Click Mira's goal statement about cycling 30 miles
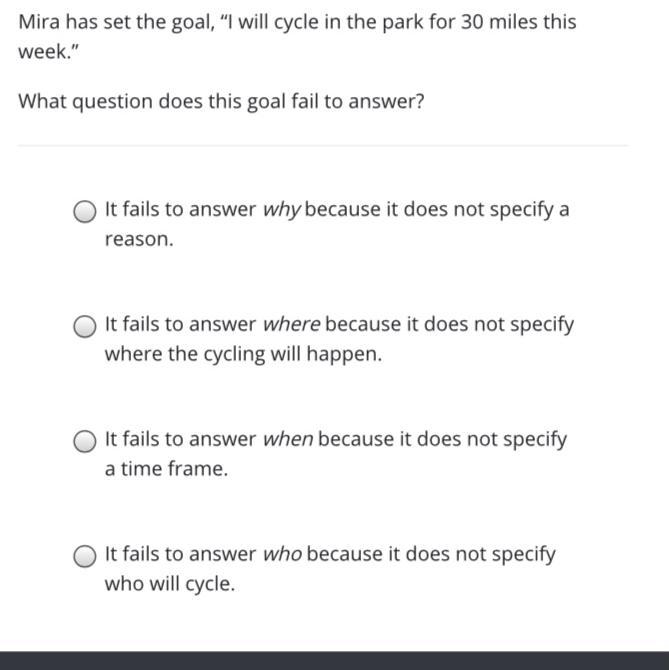The width and height of the screenshot is (669, 670). tap(297, 22)
